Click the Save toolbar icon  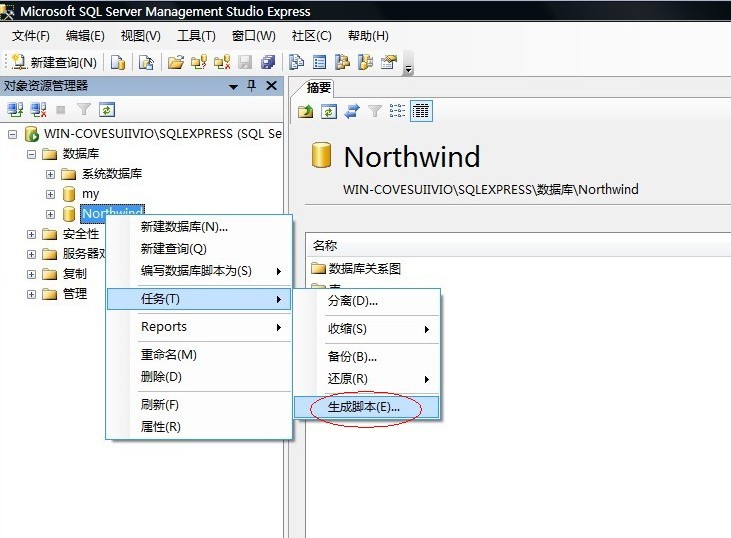pos(245,62)
